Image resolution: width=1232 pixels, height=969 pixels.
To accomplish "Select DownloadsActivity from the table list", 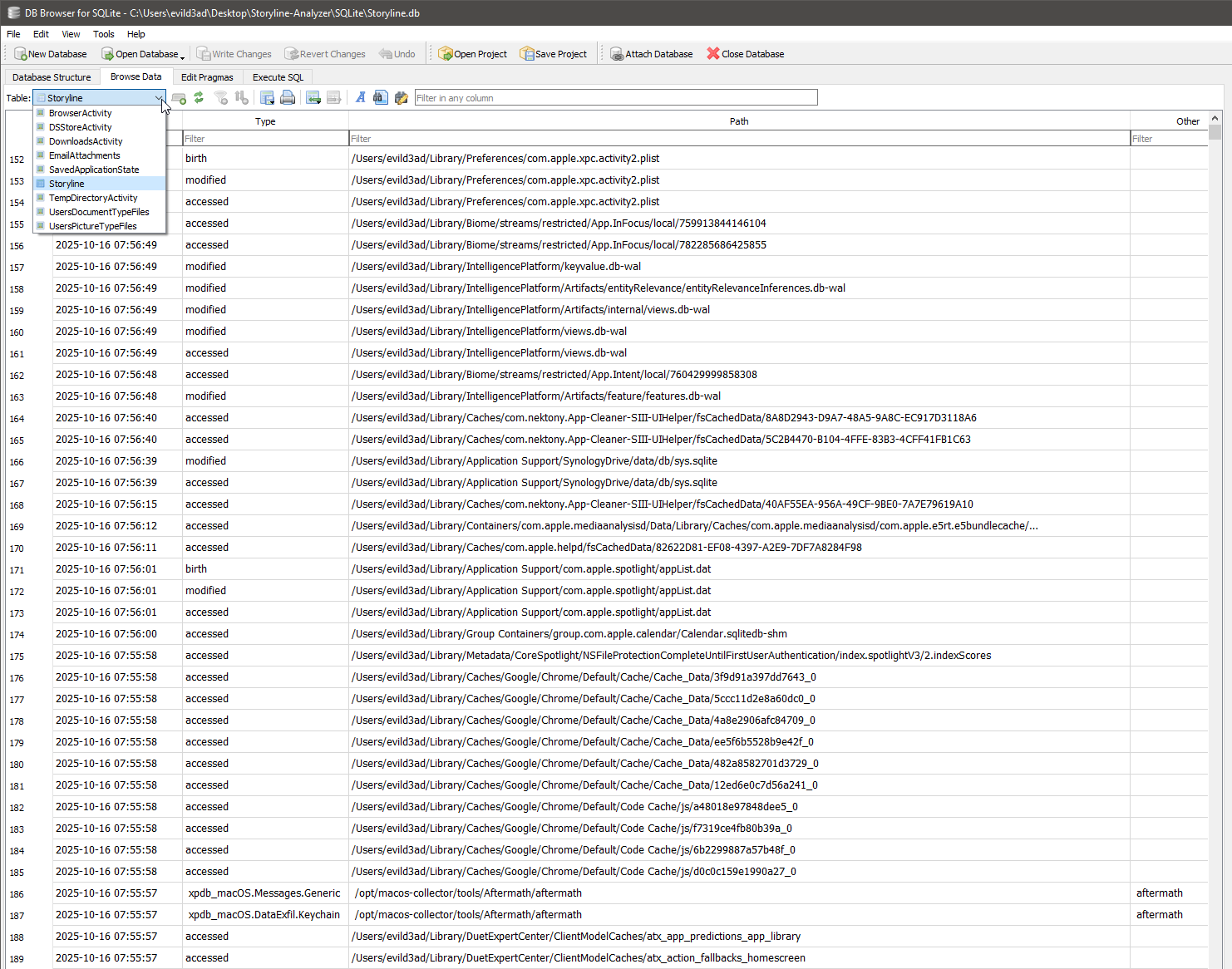I will click(86, 141).
